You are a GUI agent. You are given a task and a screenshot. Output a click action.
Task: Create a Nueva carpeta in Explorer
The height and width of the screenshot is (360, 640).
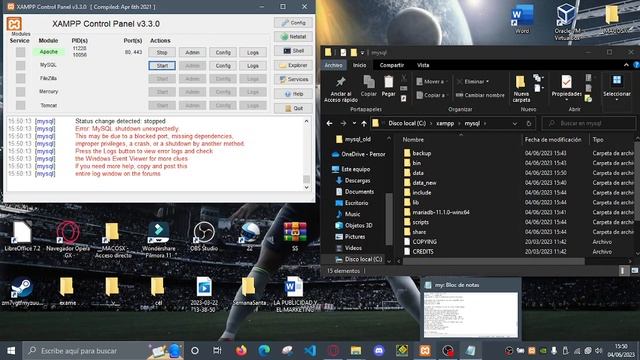click(x=521, y=89)
